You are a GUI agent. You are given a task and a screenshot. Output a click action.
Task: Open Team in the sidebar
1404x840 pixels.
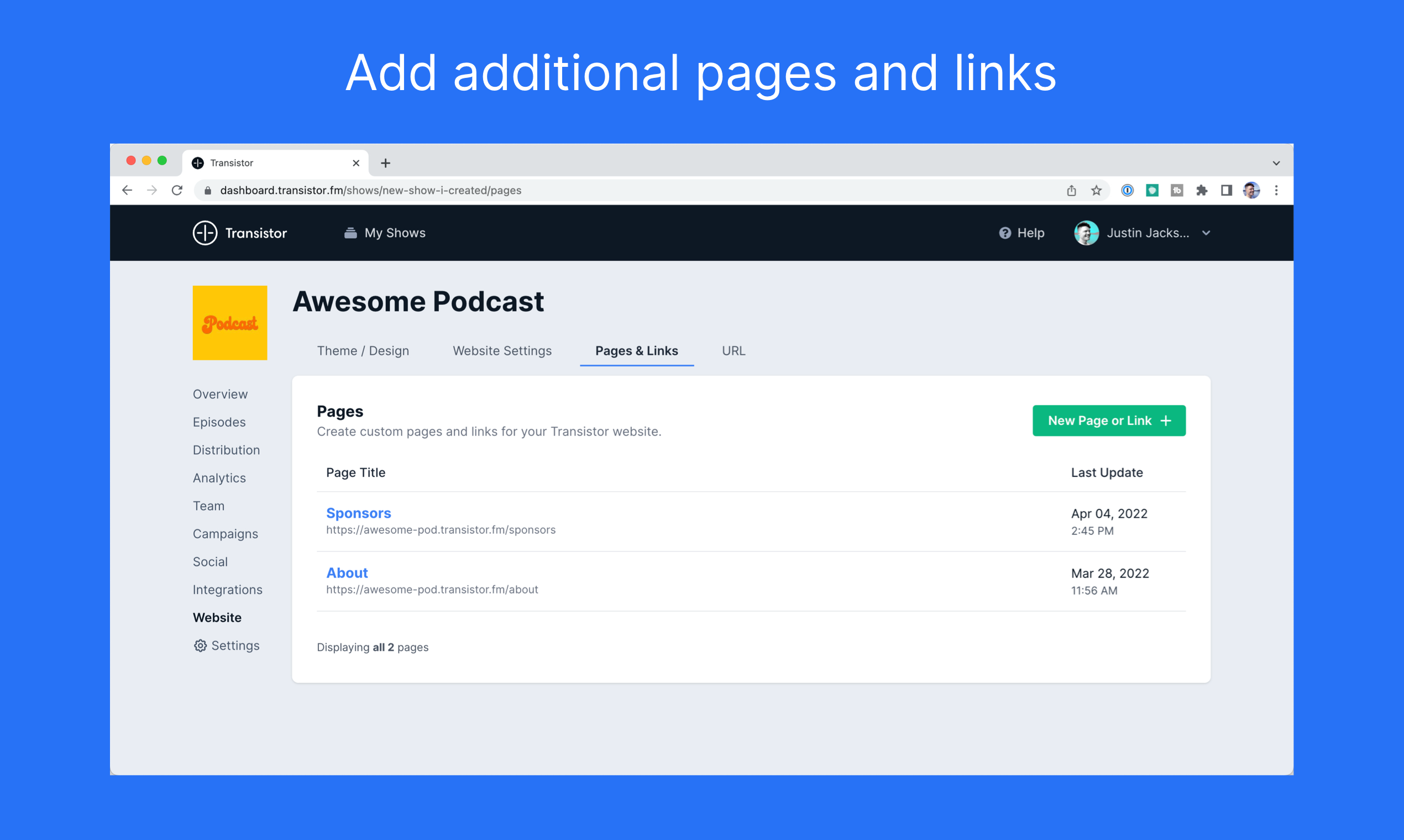tap(209, 506)
